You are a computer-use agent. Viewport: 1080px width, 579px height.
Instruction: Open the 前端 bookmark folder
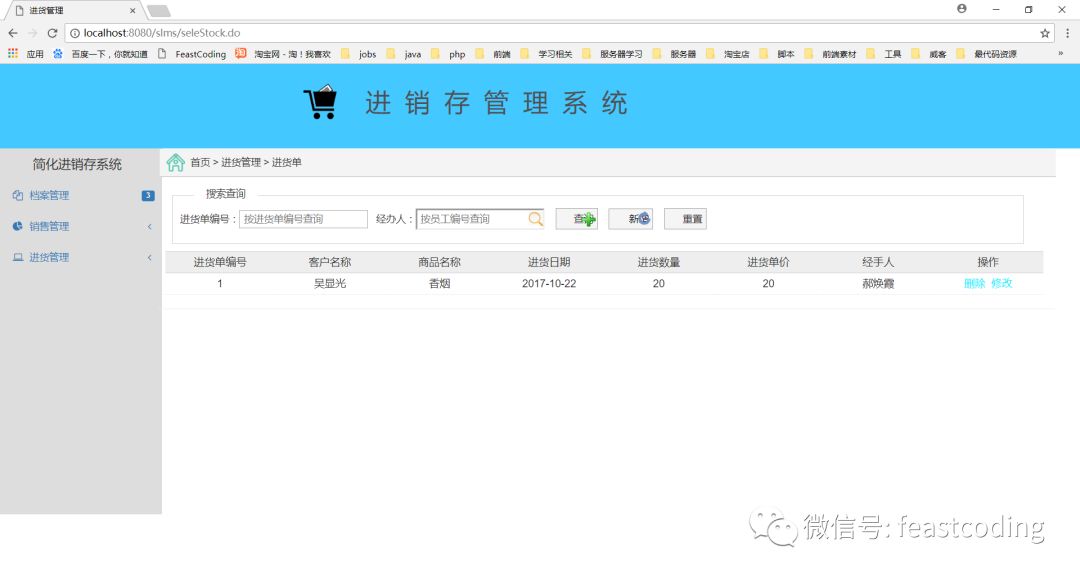(x=493, y=54)
